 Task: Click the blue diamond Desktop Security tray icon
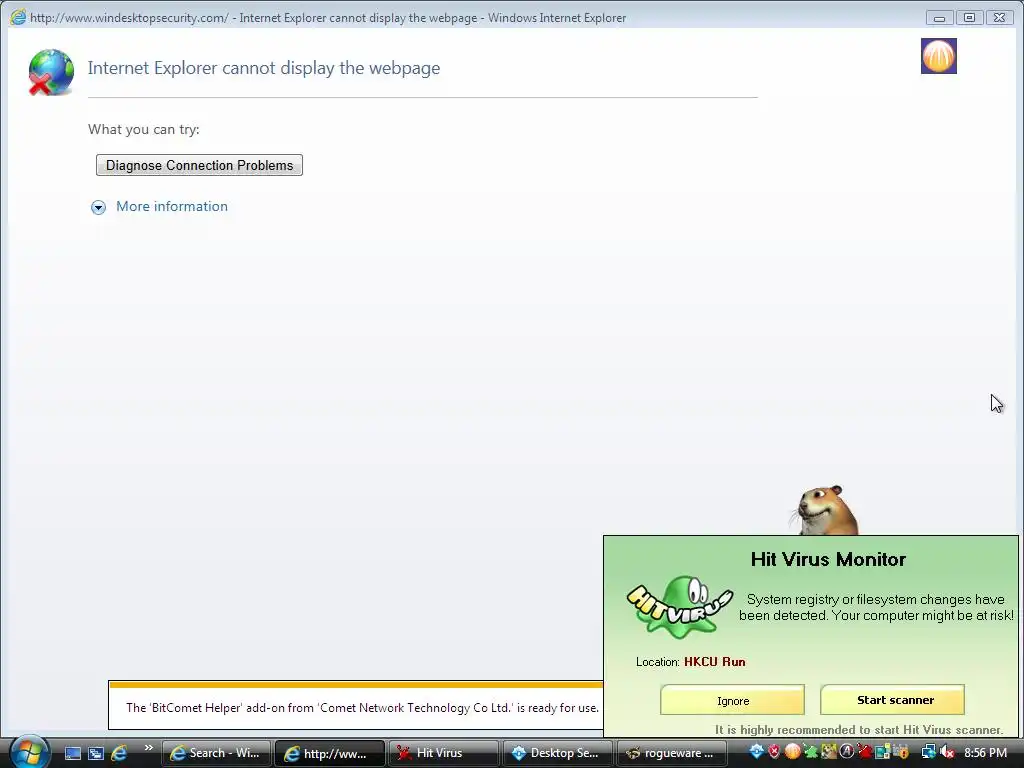tap(756, 752)
